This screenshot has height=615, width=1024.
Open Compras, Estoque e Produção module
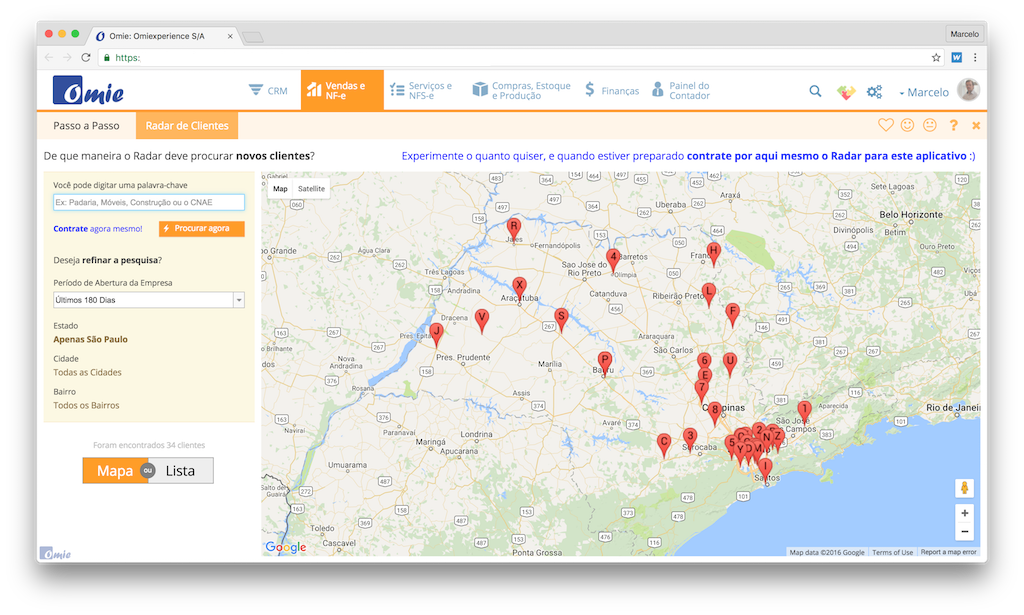point(522,91)
